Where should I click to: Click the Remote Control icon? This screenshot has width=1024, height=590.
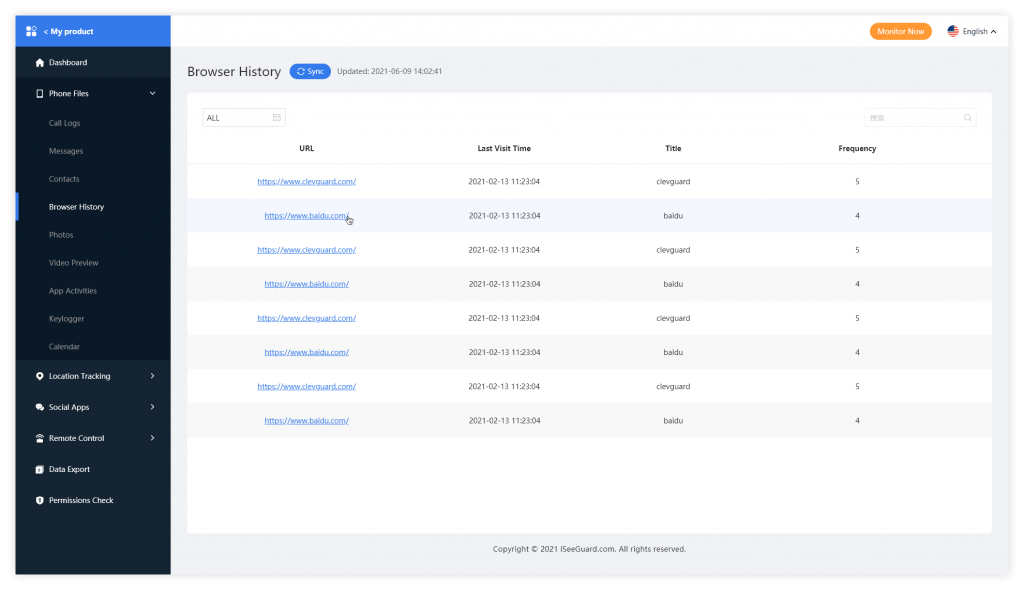coord(40,438)
